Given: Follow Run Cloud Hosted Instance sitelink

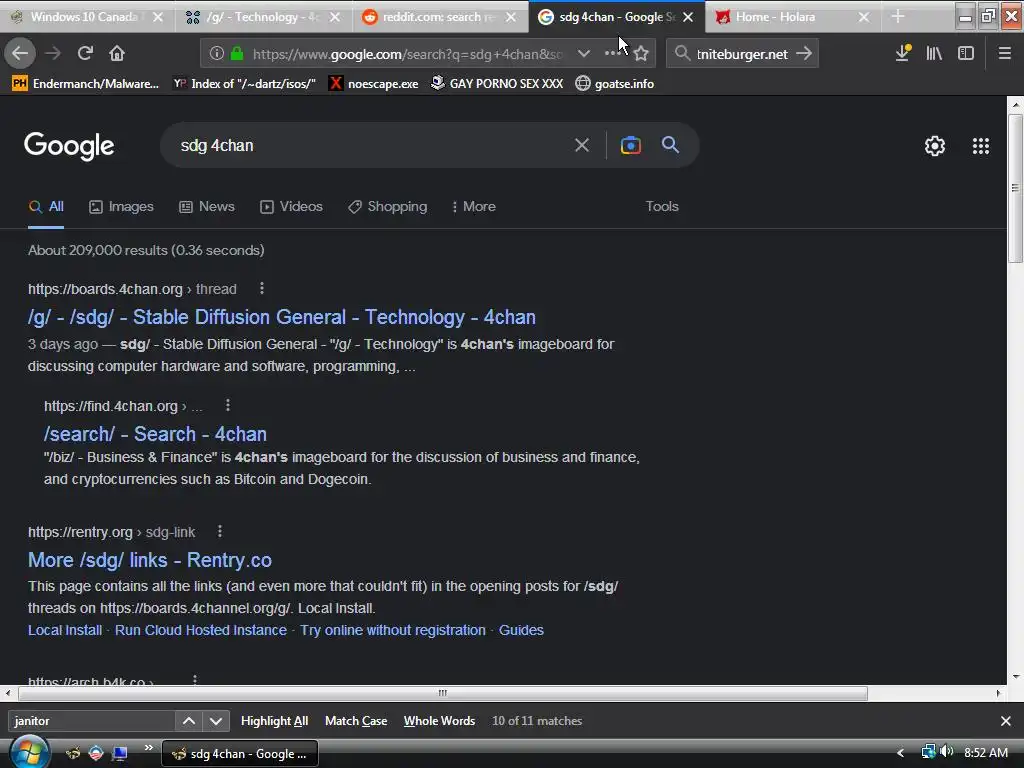Looking at the screenshot, I should click(200, 630).
